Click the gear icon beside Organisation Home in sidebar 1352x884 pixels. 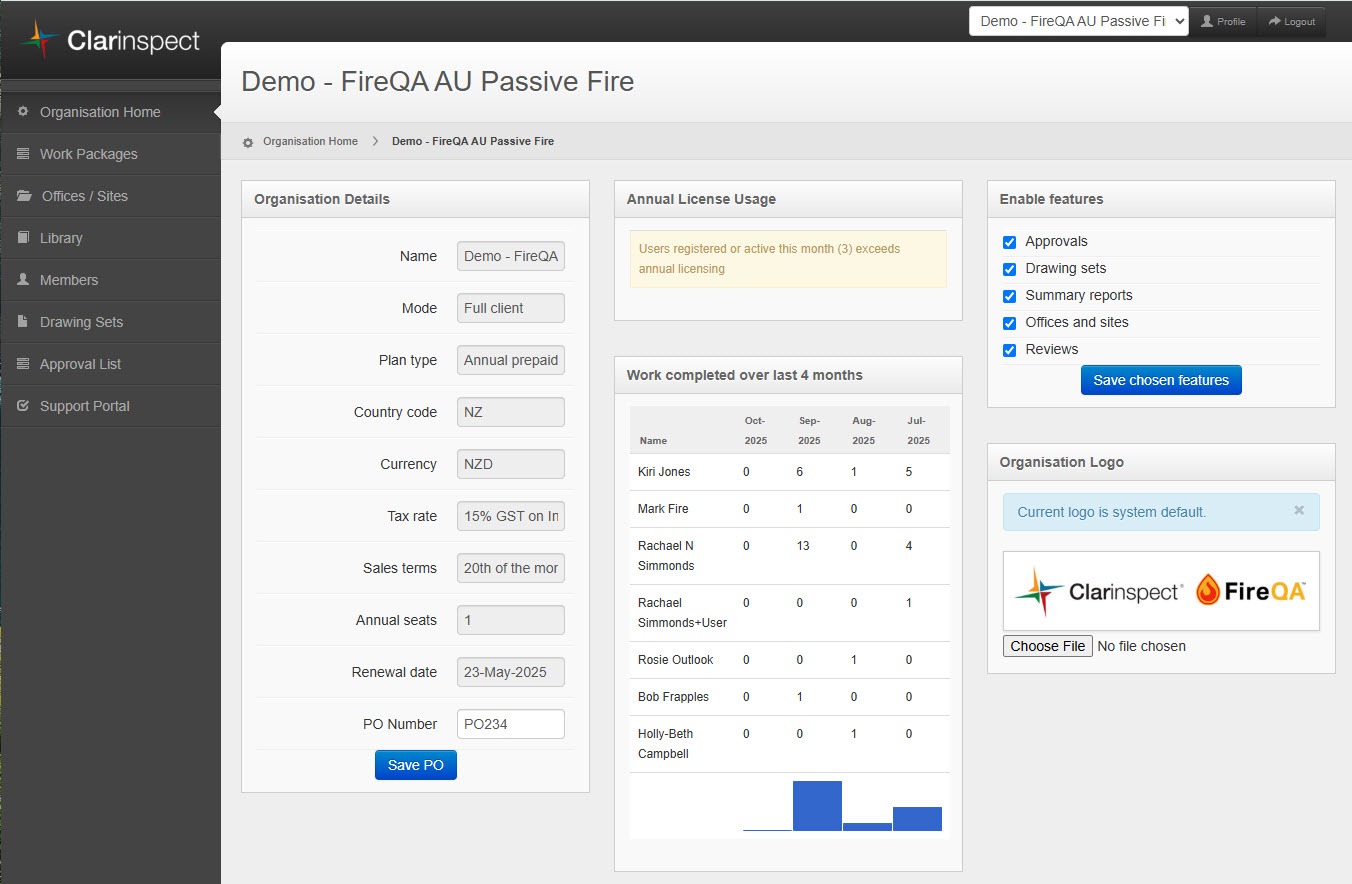pyautogui.click(x=23, y=112)
